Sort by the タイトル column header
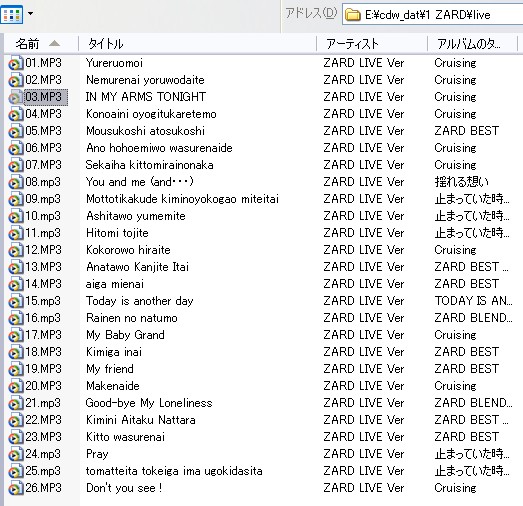This screenshot has width=523, height=506. [197, 44]
